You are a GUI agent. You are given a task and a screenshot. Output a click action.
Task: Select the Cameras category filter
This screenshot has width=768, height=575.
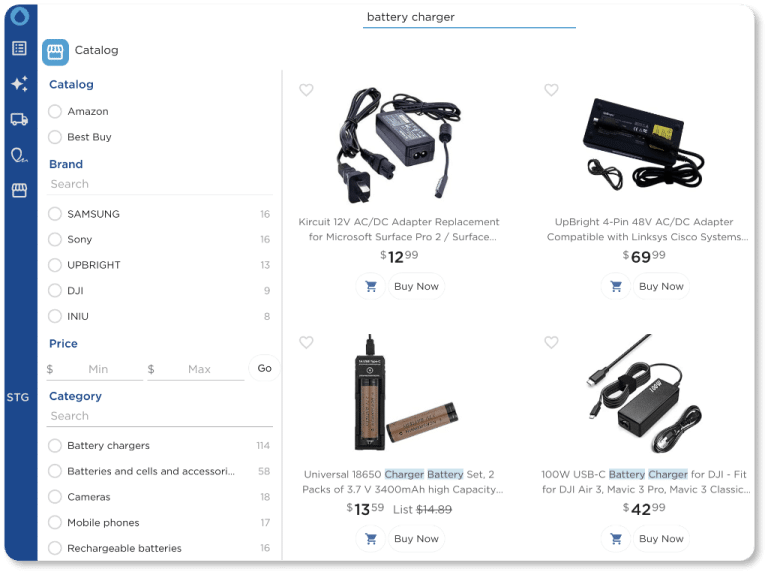[55, 497]
